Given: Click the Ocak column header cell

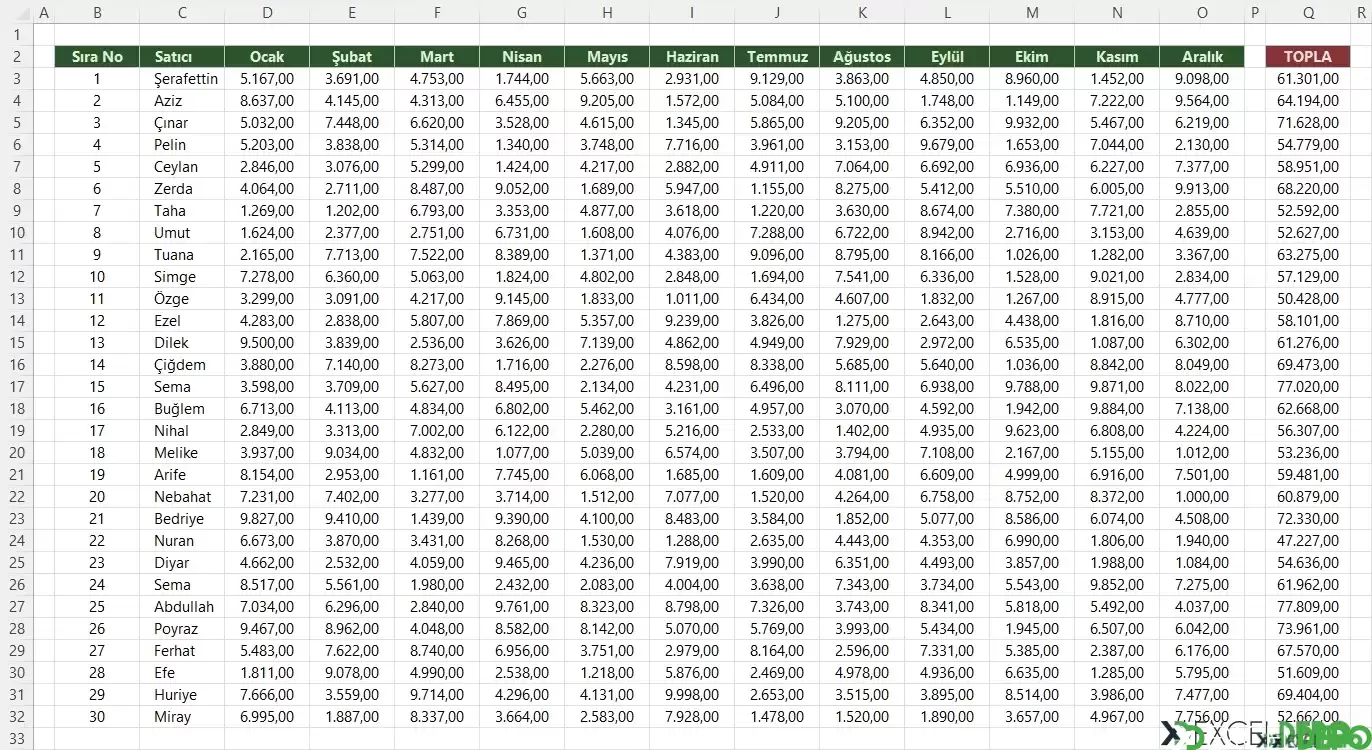Looking at the screenshot, I should click(x=267, y=57).
